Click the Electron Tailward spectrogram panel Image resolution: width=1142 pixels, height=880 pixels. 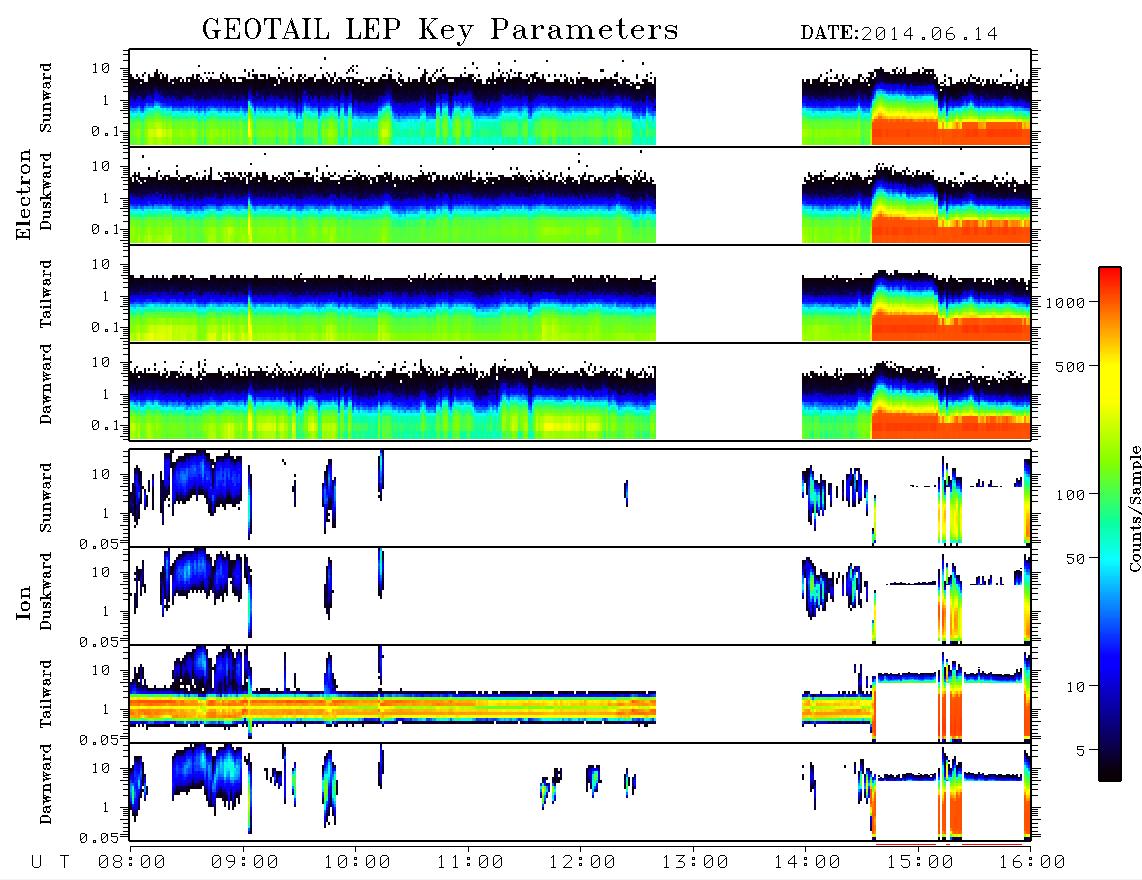click(x=580, y=294)
